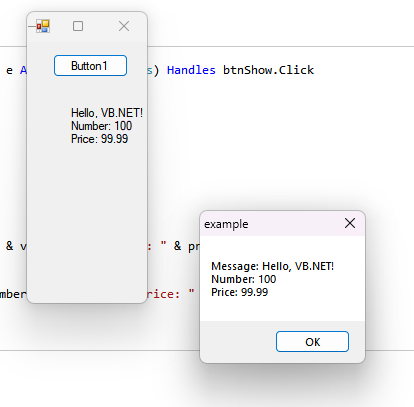Close the small form window
Viewport: 414px width, 407px height.
tap(124, 26)
